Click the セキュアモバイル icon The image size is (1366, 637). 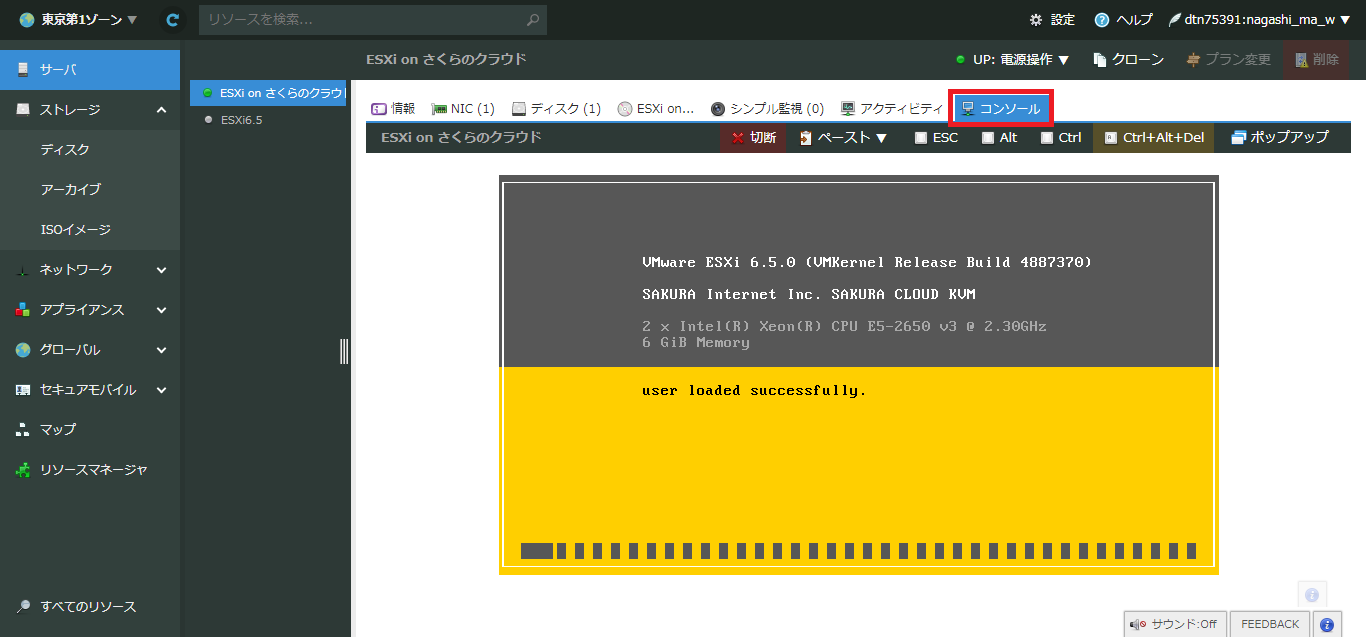coord(22,390)
